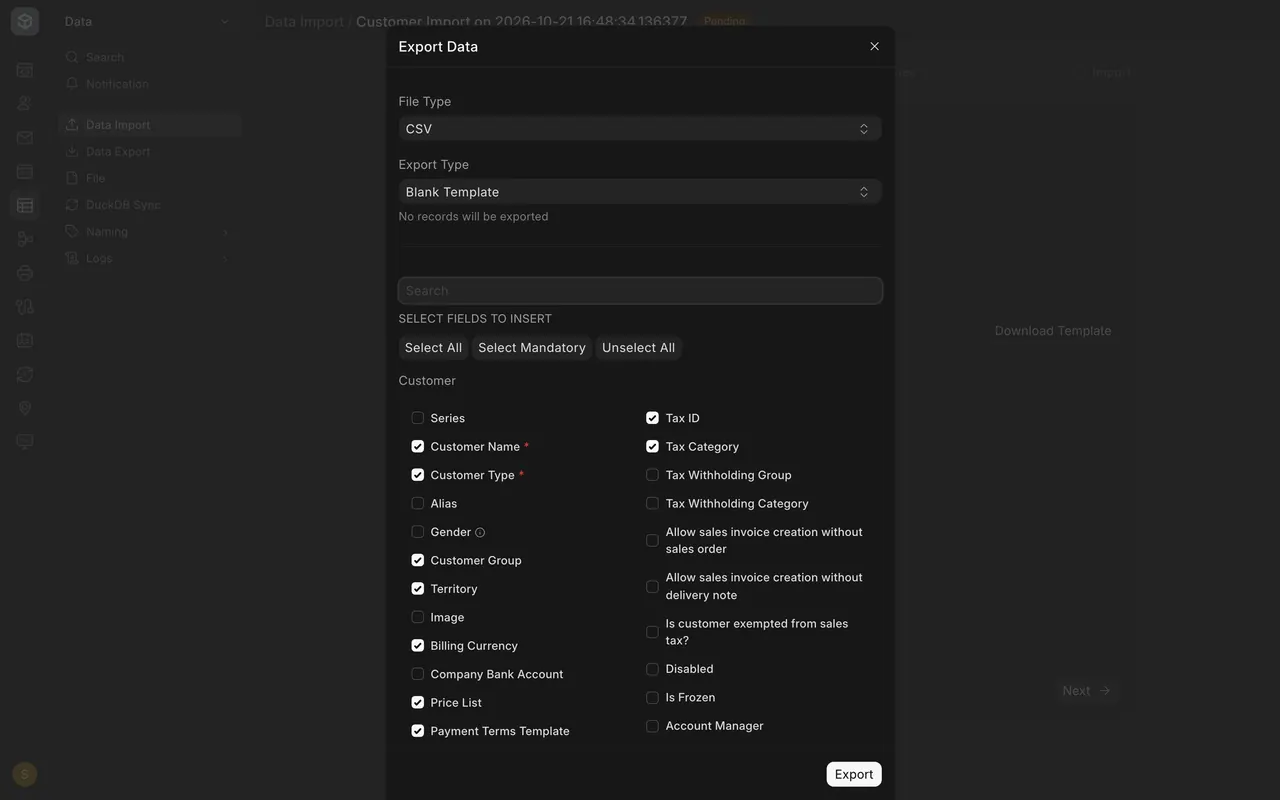Click Download Template on the background page
The width and height of the screenshot is (1280, 800).
[1053, 331]
